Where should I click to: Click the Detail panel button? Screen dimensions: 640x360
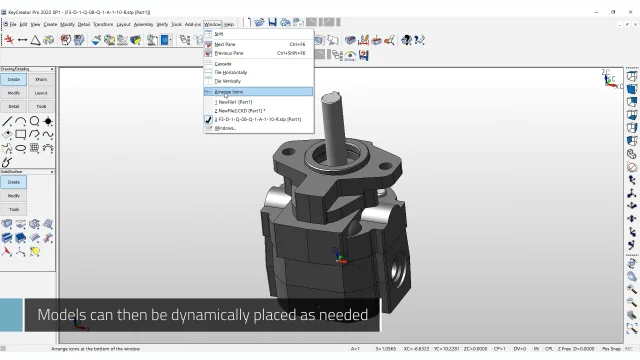click(13, 107)
